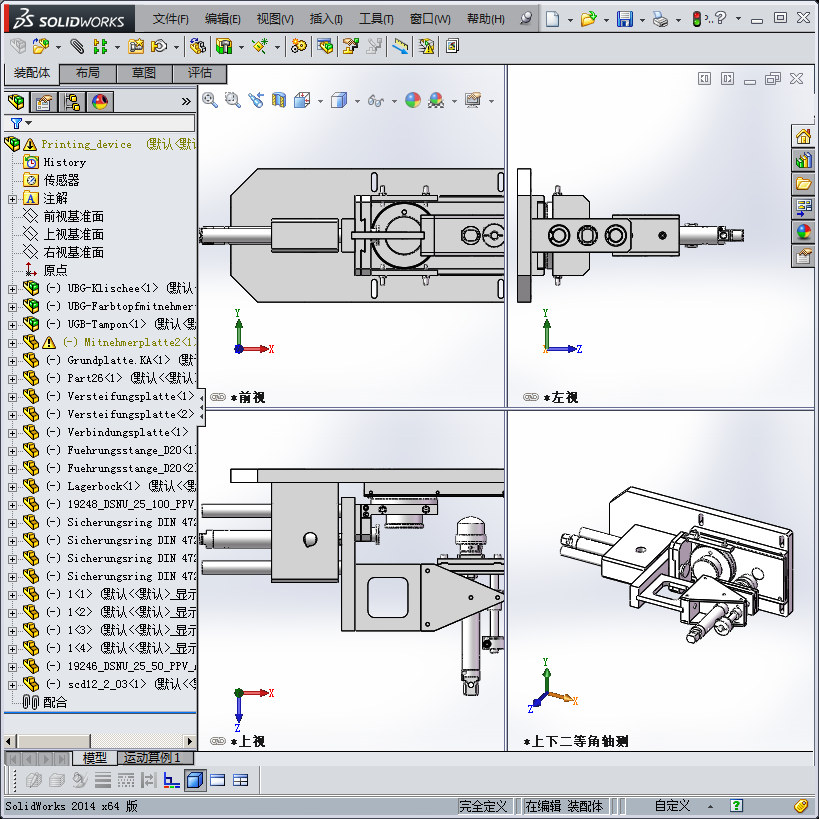Expand the Grundplatte.KA<1> component

(x=13, y=361)
